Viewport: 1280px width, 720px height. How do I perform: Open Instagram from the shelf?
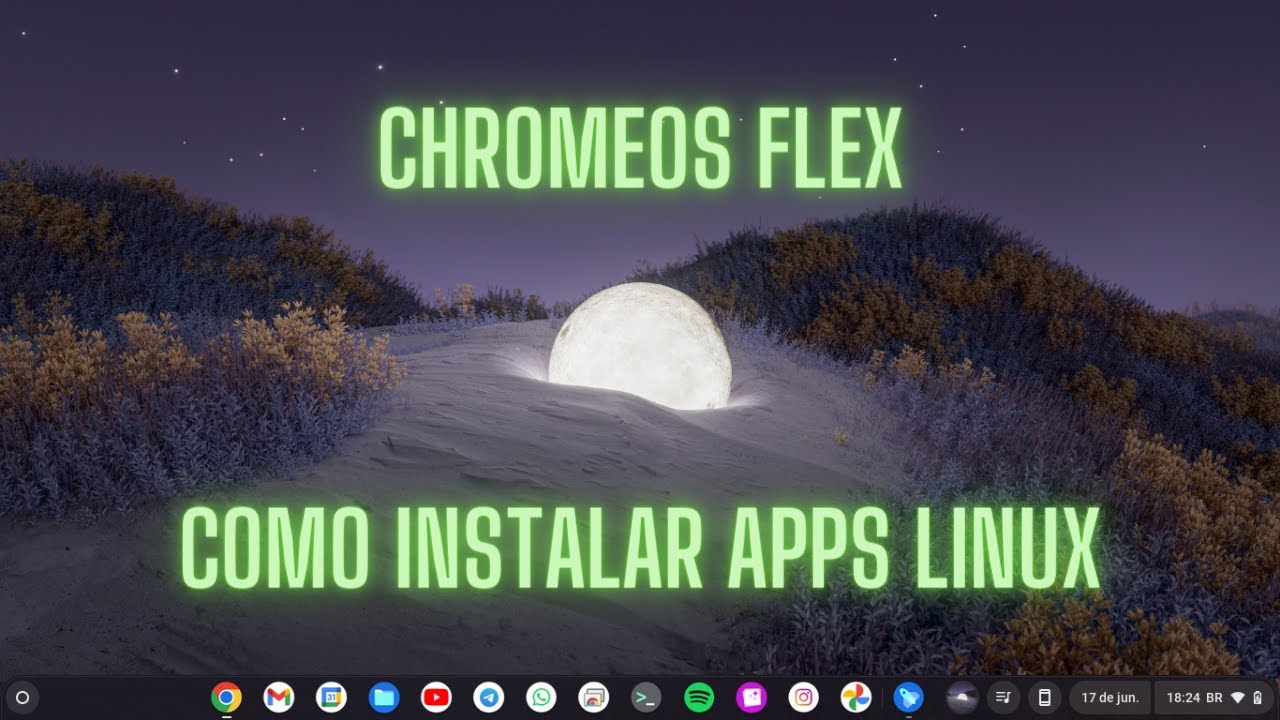point(803,697)
